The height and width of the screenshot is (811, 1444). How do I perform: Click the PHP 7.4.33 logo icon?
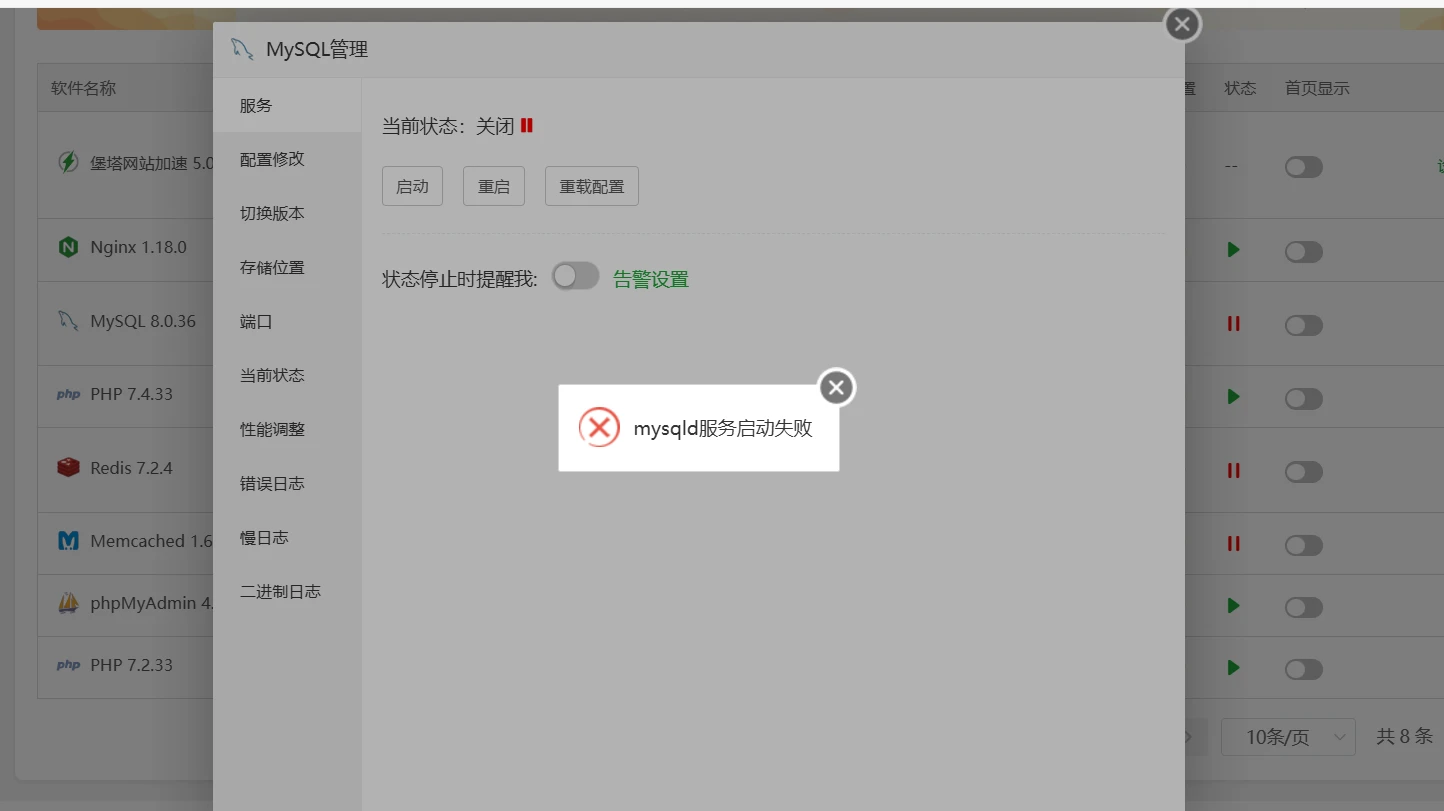point(68,395)
